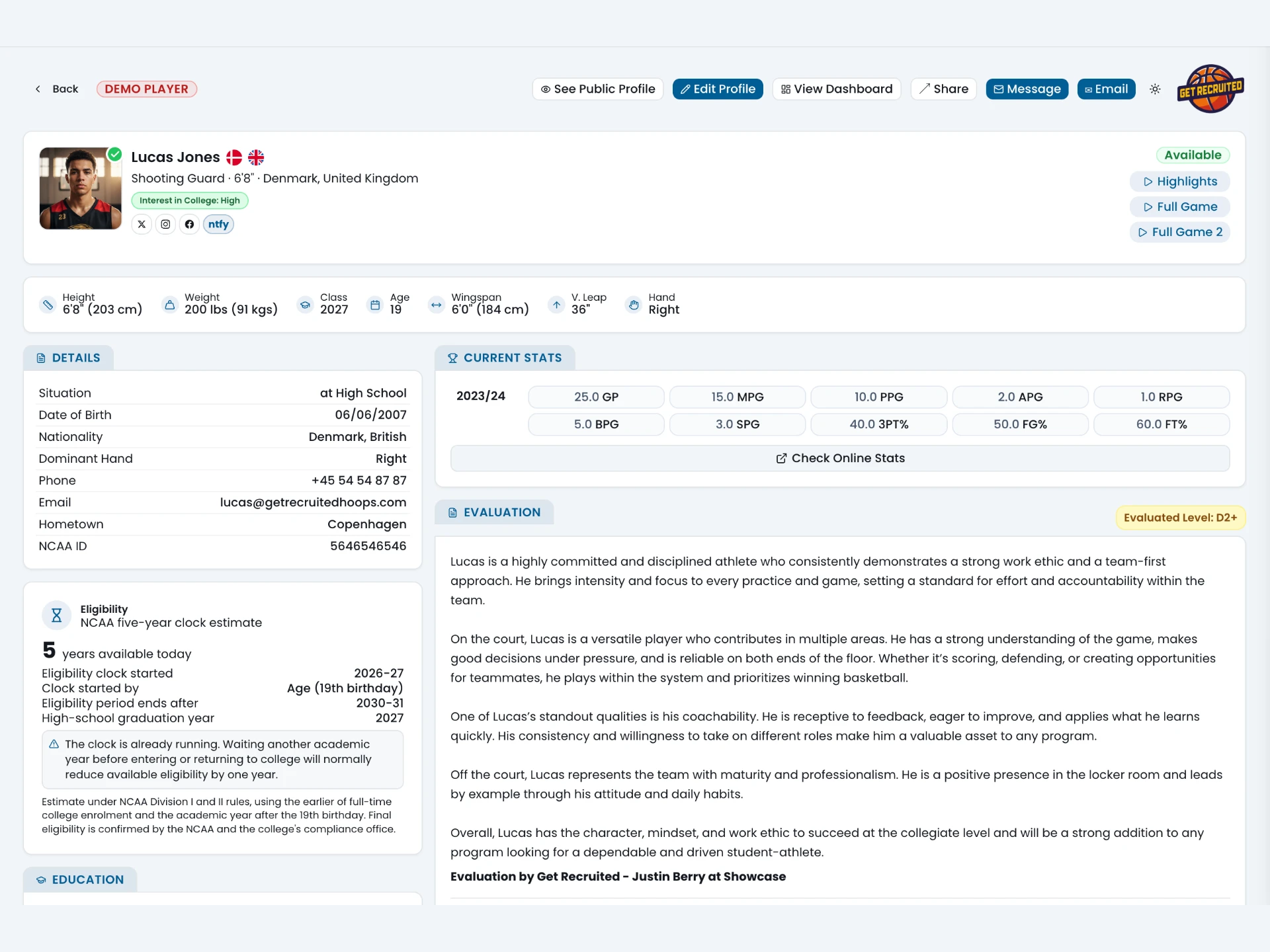Open the Check Online Stats link
1270x952 pixels.
(x=840, y=458)
